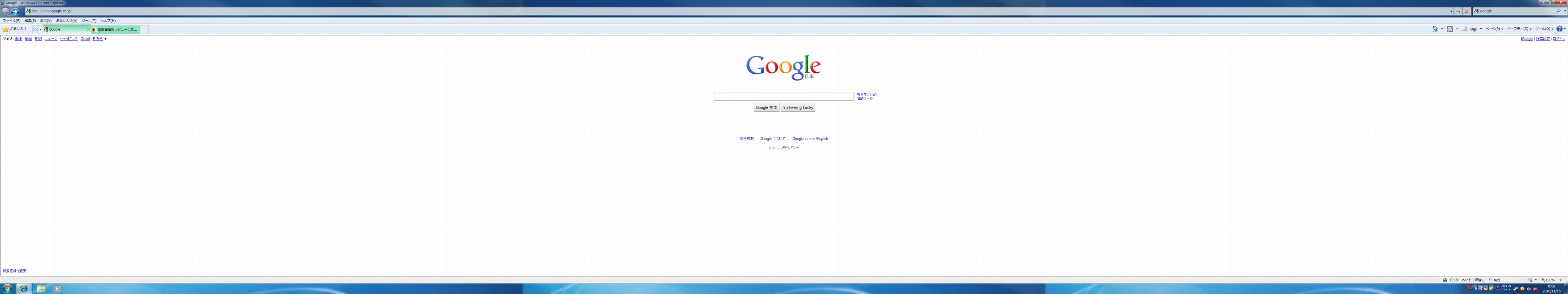This screenshot has height=294, width=1568.
Task: Open the お気に入り(A) menu
Action: click(x=66, y=21)
